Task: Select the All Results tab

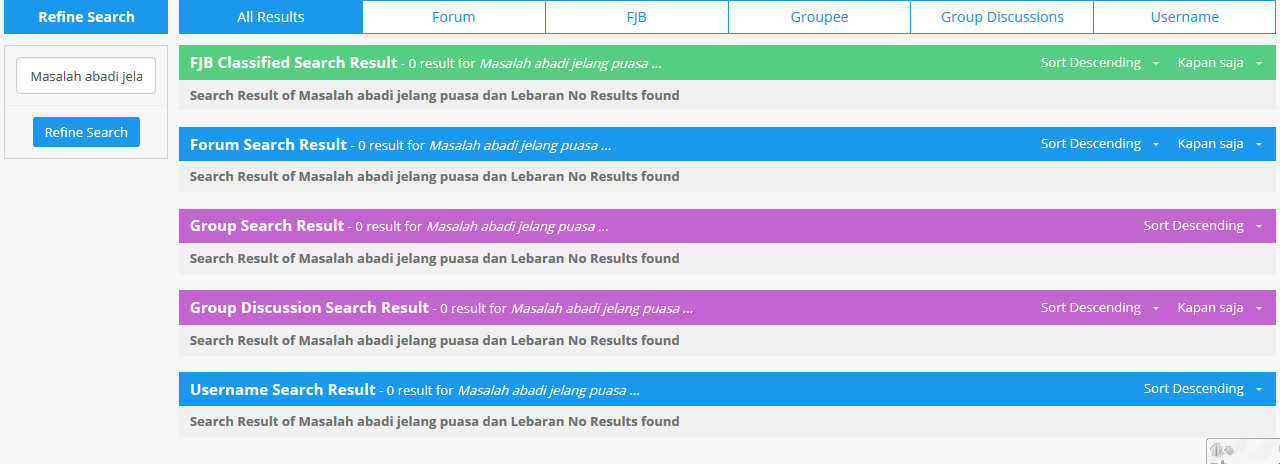Action: coord(271,17)
